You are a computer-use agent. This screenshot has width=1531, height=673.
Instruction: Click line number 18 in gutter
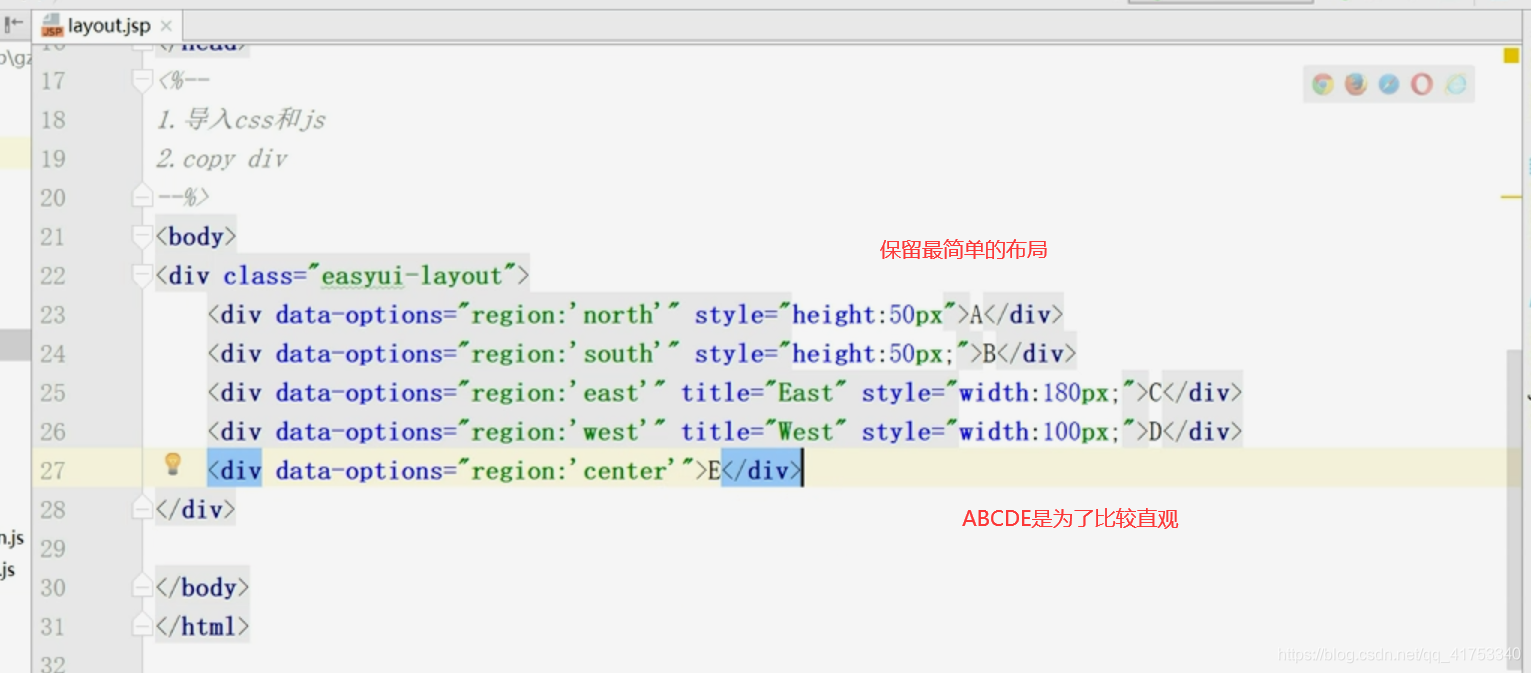53,120
